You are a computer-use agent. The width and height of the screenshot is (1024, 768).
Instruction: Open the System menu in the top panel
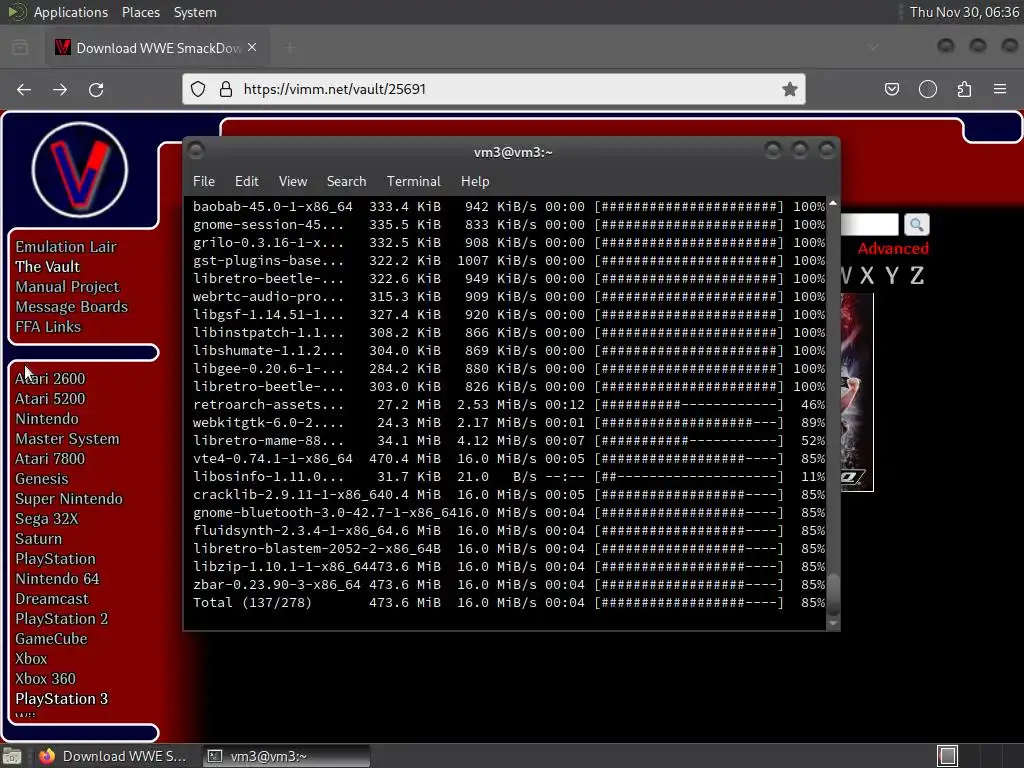[195, 12]
